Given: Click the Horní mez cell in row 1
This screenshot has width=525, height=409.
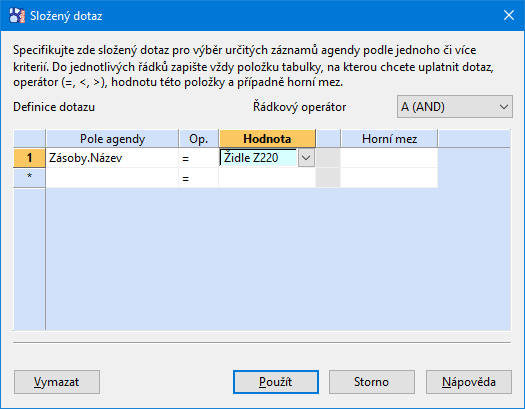Looking at the screenshot, I should tap(389, 158).
